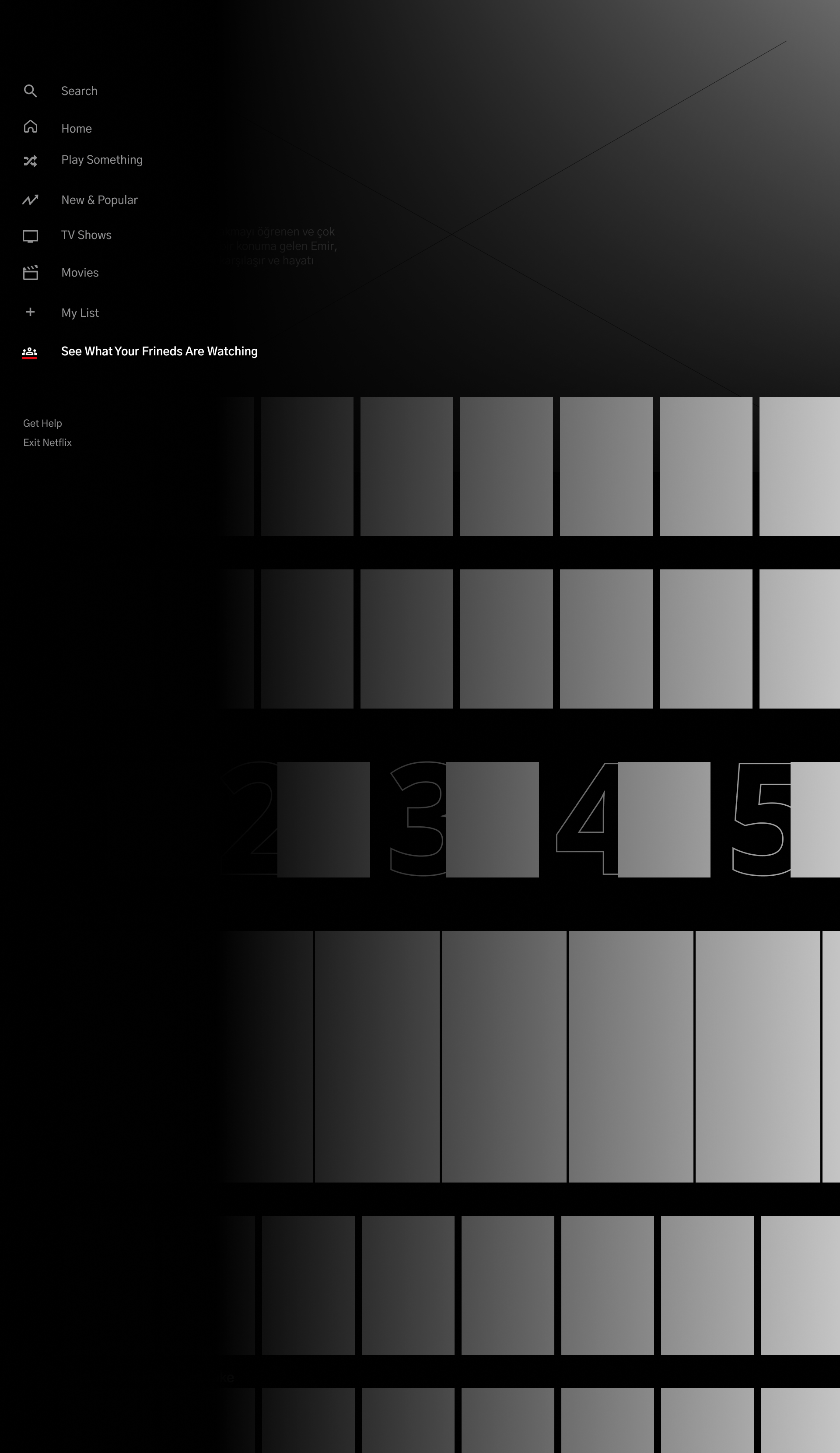Screen dimensions: 840x1453
Task: Click the Exit Netflix link
Action: point(47,442)
